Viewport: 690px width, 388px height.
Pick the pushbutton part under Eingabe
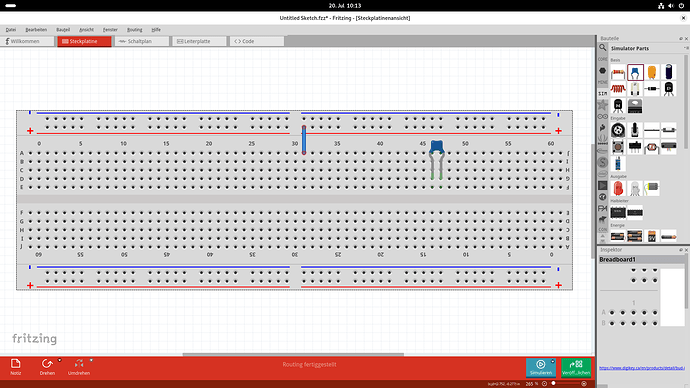click(x=618, y=147)
